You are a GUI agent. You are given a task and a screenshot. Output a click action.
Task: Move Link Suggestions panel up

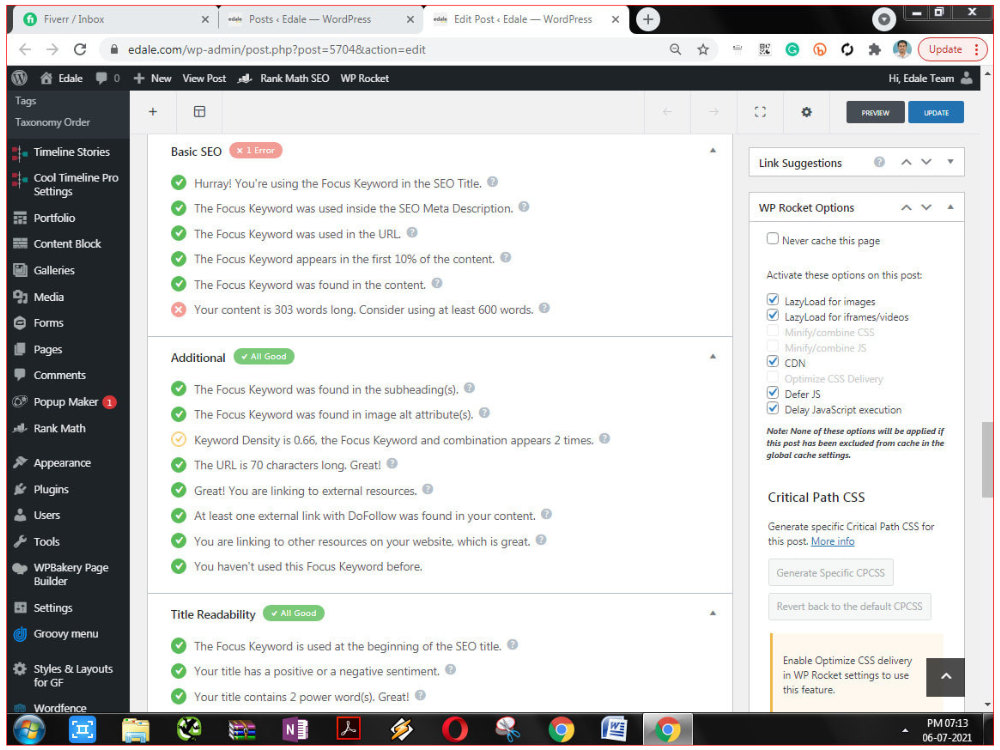[x=906, y=162]
